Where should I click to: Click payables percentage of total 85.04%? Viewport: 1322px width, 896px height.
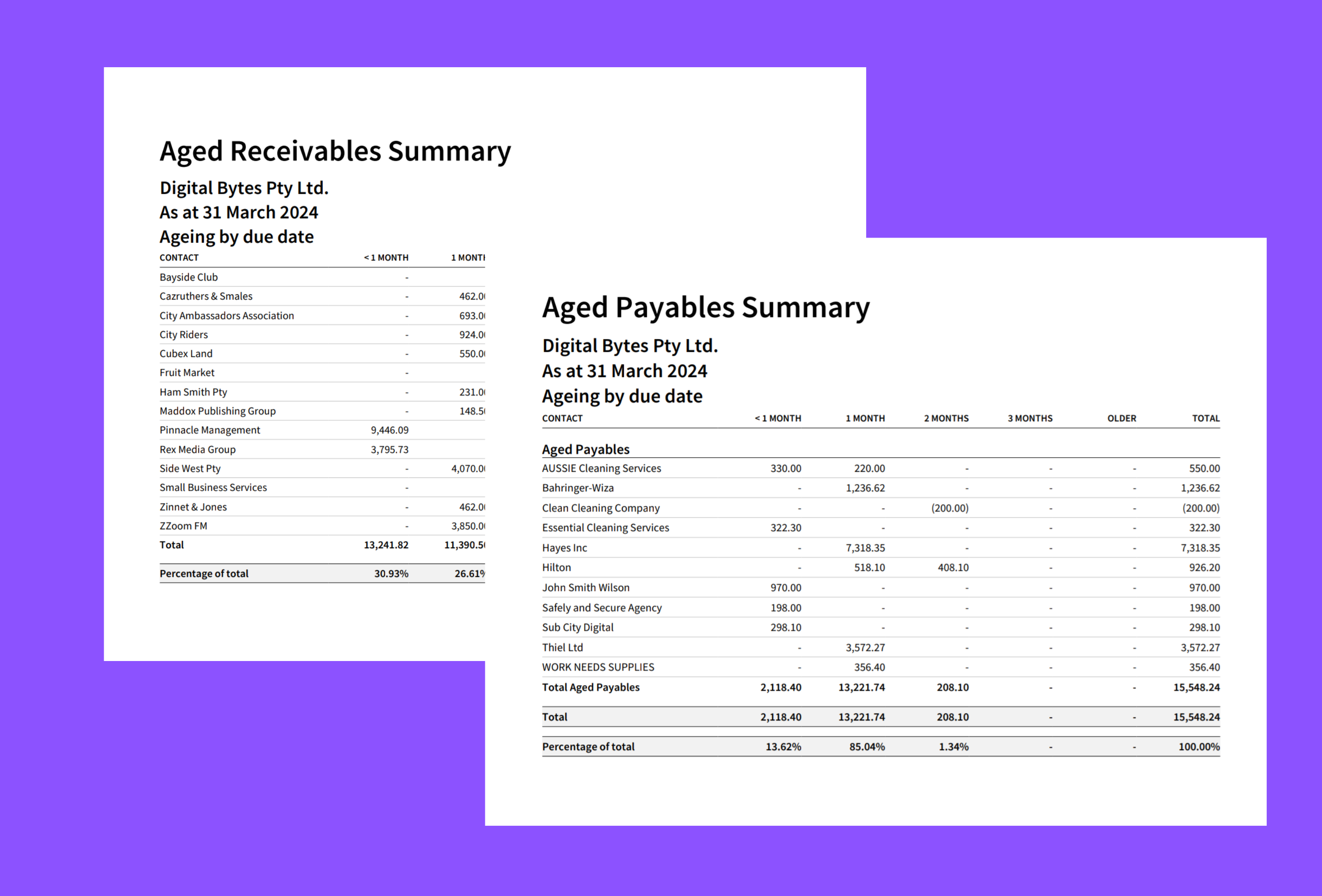(x=867, y=746)
